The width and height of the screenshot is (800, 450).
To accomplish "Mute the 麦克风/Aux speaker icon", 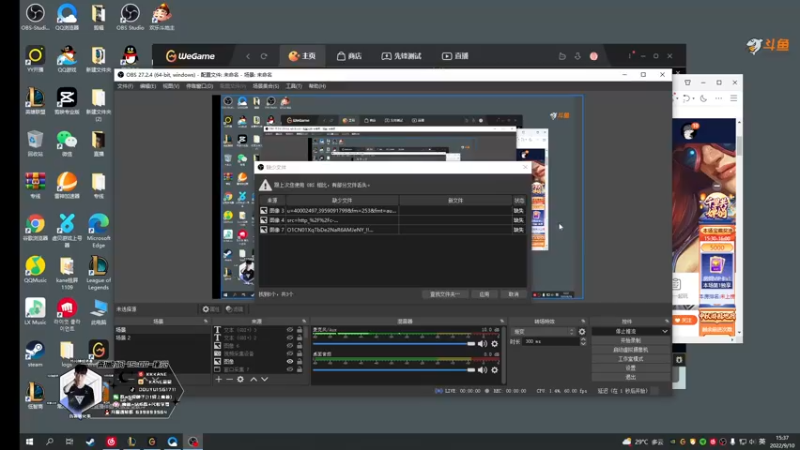I will [482, 344].
